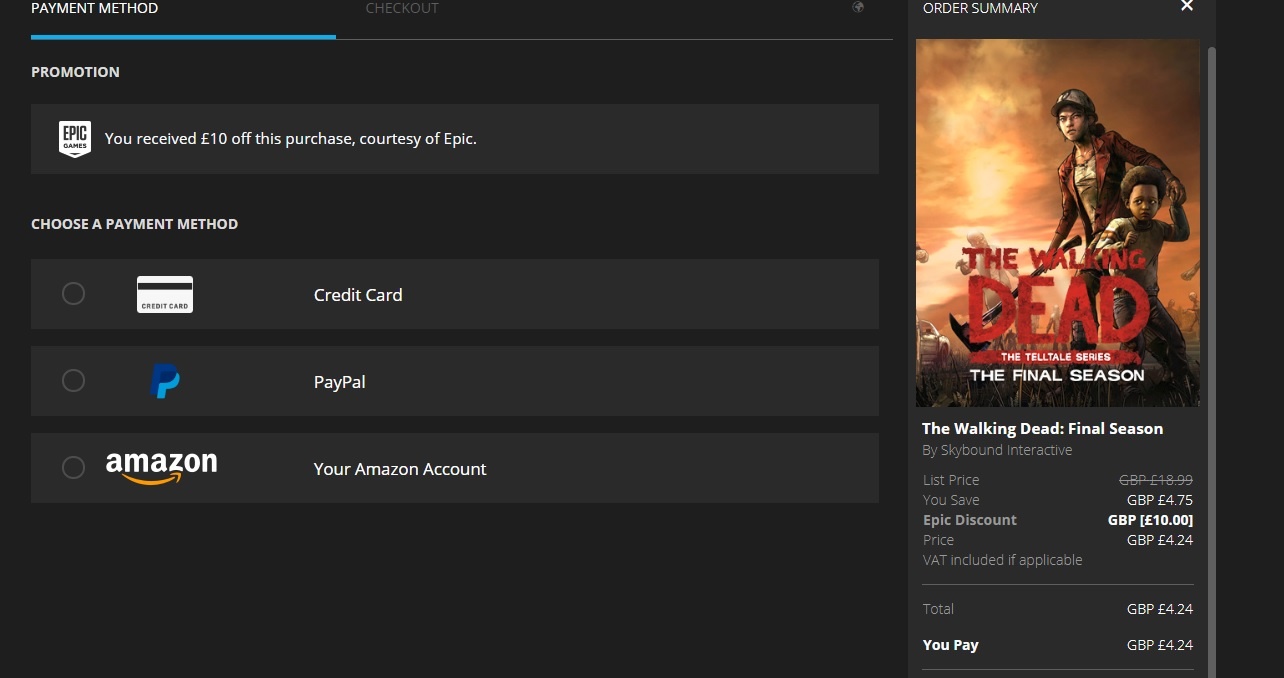The image size is (1284, 678).
Task: Click the Epic Games logo in promotion
Action: tap(75, 139)
